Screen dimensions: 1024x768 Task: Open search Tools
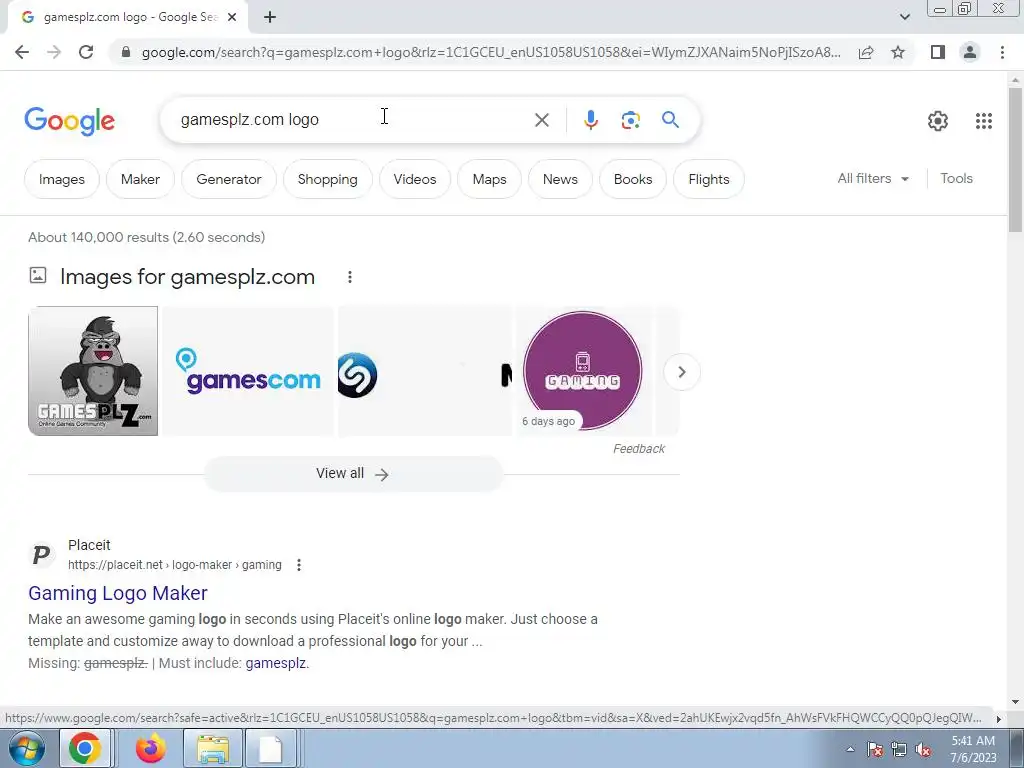tap(956, 178)
